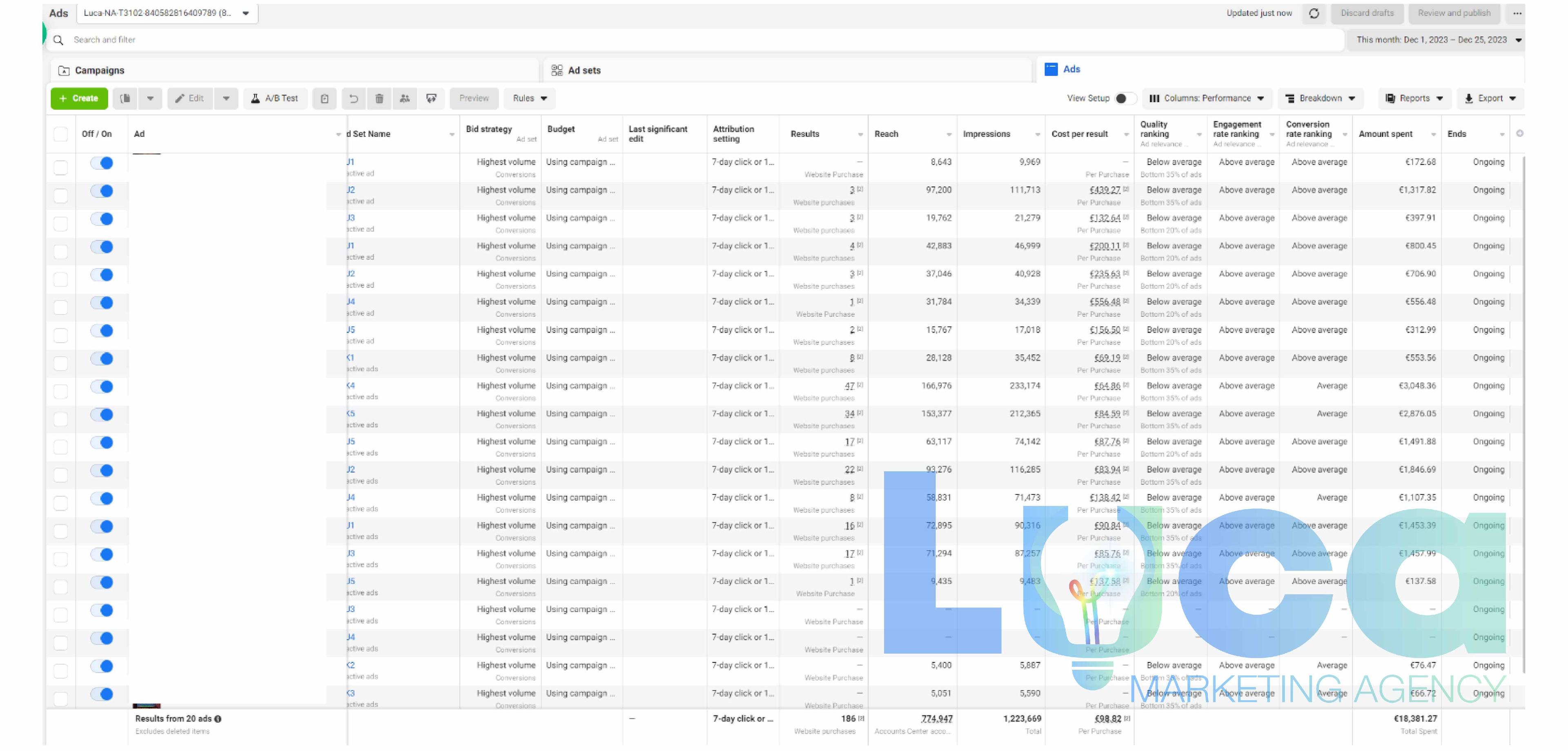
Task: Open the Rules dropdown
Action: (x=530, y=98)
